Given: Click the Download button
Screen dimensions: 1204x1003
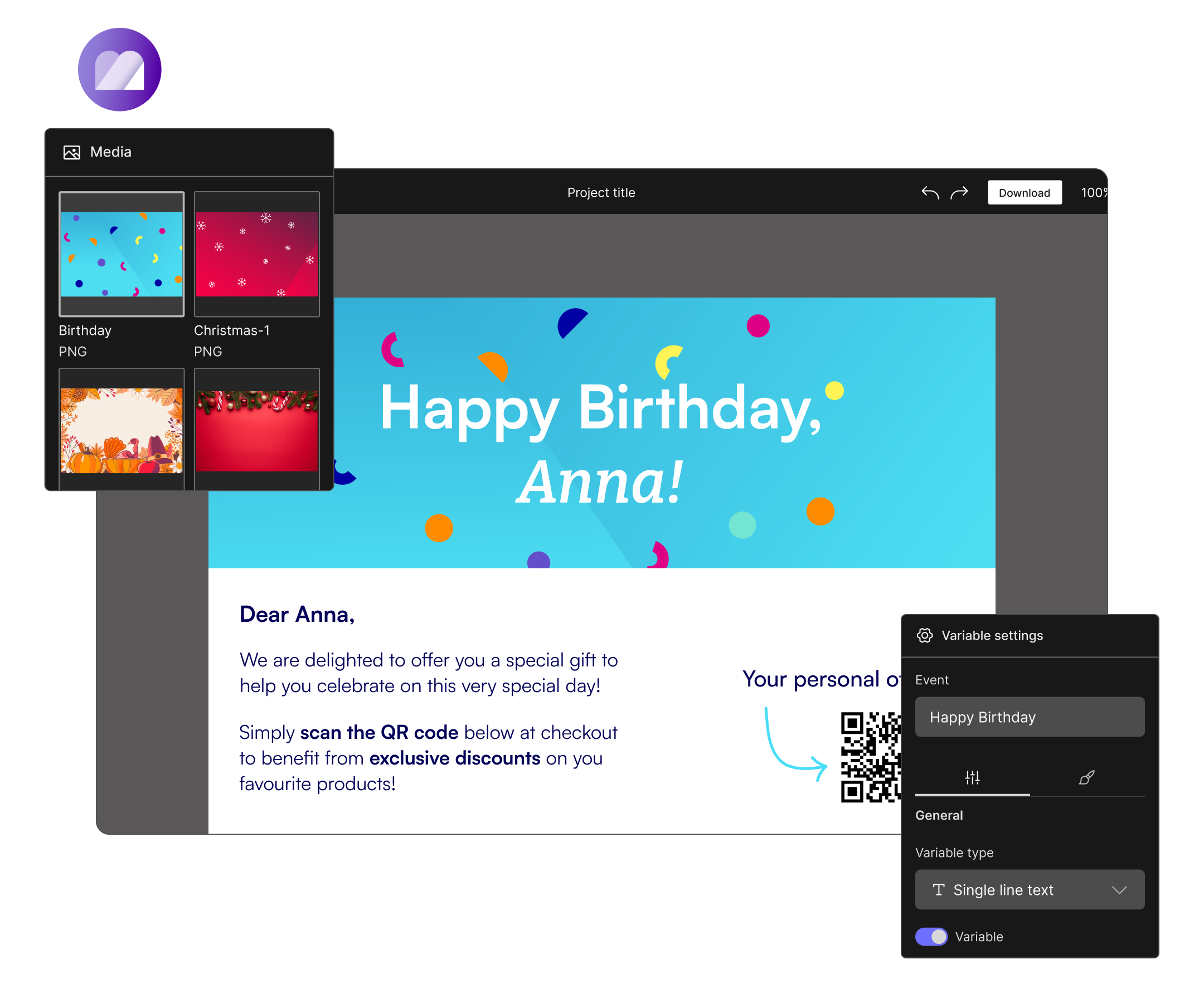Looking at the screenshot, I should click(1024, 193).
